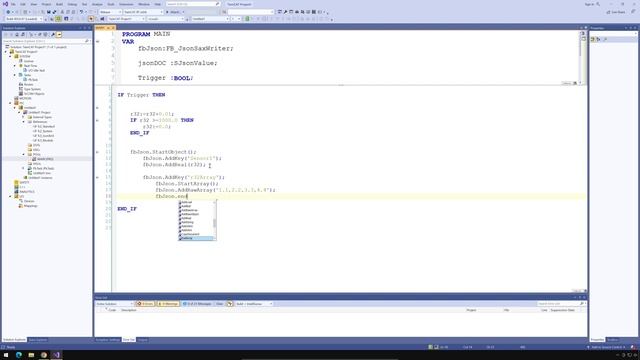This screenshot has height=360, width=640.
Task: Click the Categorized icon in Properties panel
Action: [593, 39]
